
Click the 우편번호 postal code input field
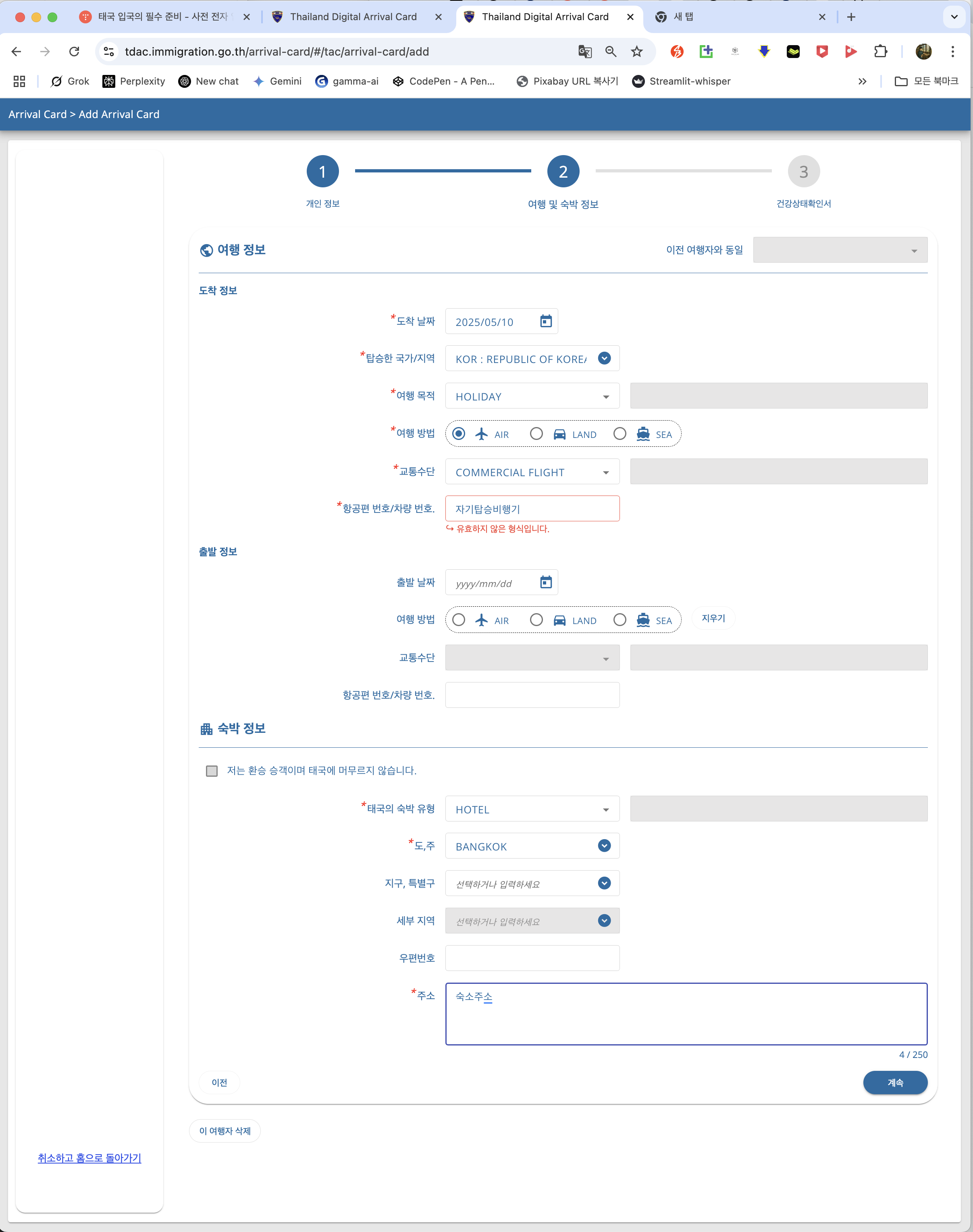pos(532,958)
